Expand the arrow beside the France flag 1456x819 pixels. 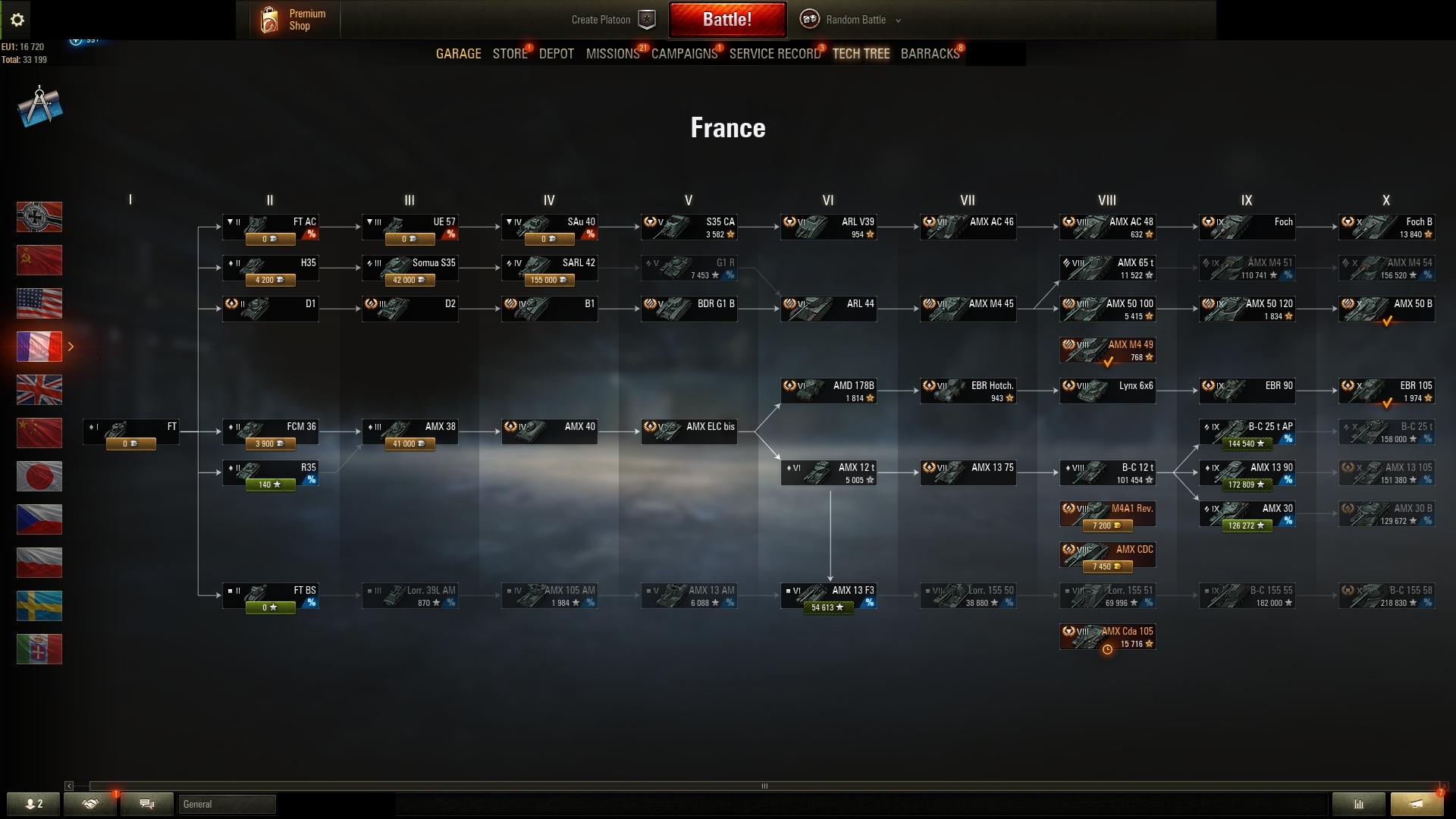(71, 347)
